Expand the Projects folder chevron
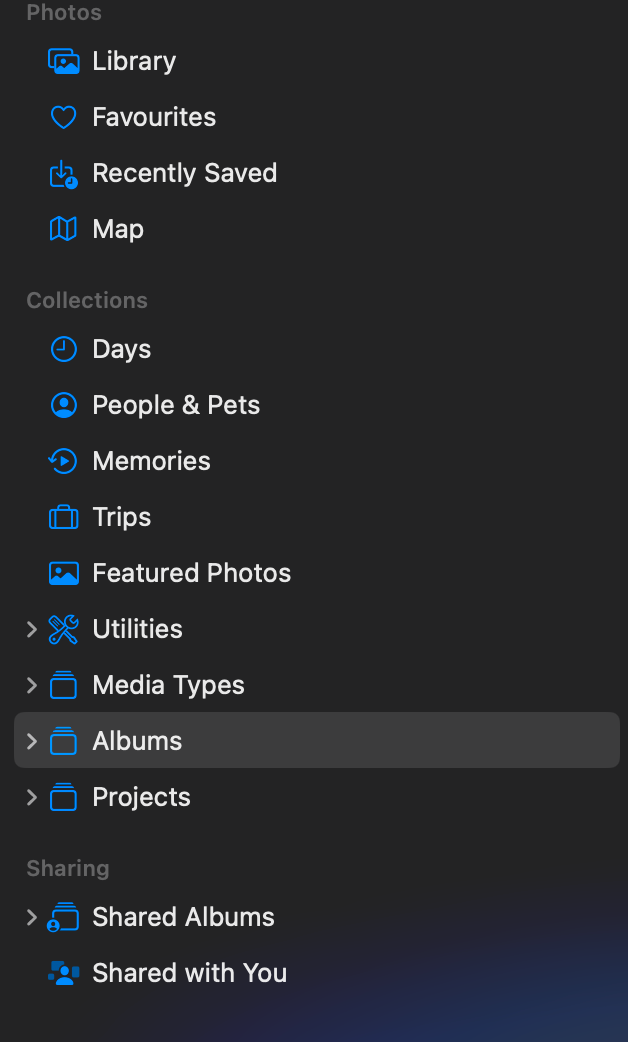The width and height of the screenshot is (628, 1042). coord(31,797)
